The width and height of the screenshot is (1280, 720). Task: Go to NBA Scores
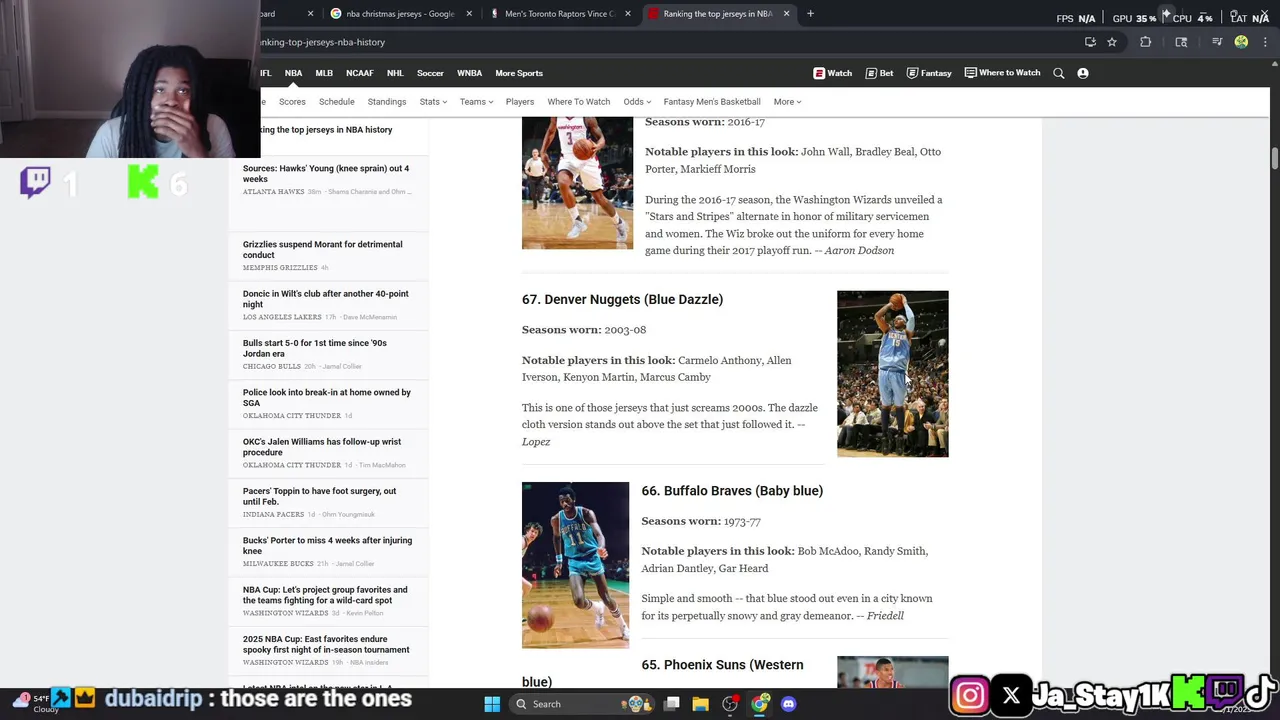tap(292, 102)
